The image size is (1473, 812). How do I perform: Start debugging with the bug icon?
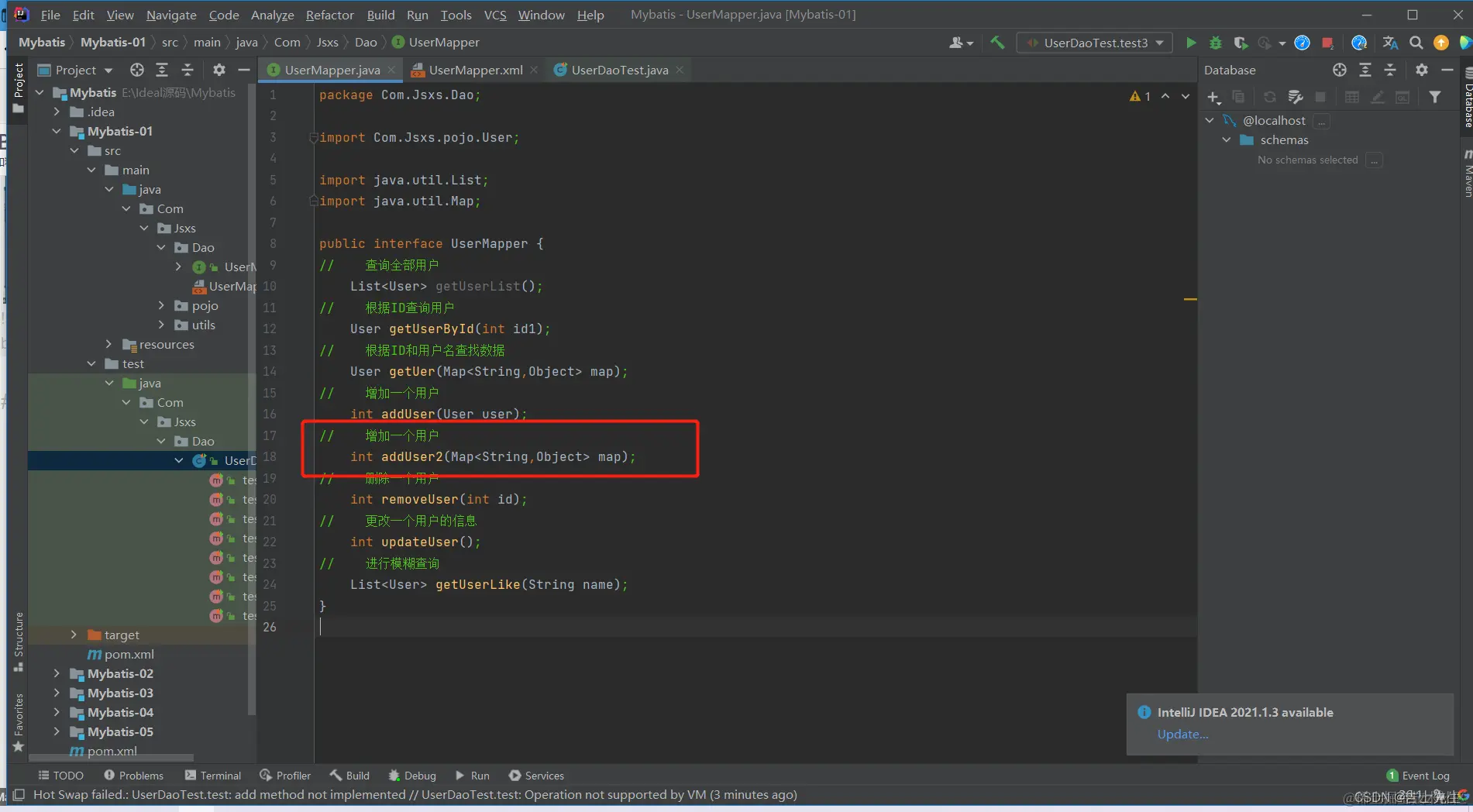pyautogui.click(x=1216, y=43)
